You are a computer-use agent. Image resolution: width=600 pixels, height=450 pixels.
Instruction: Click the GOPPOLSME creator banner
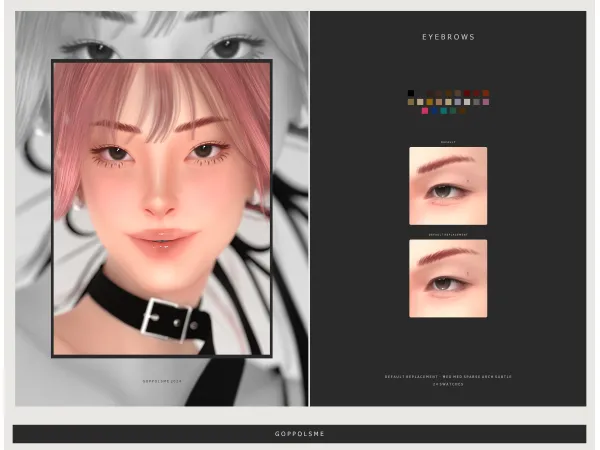(x=300, y=434)
